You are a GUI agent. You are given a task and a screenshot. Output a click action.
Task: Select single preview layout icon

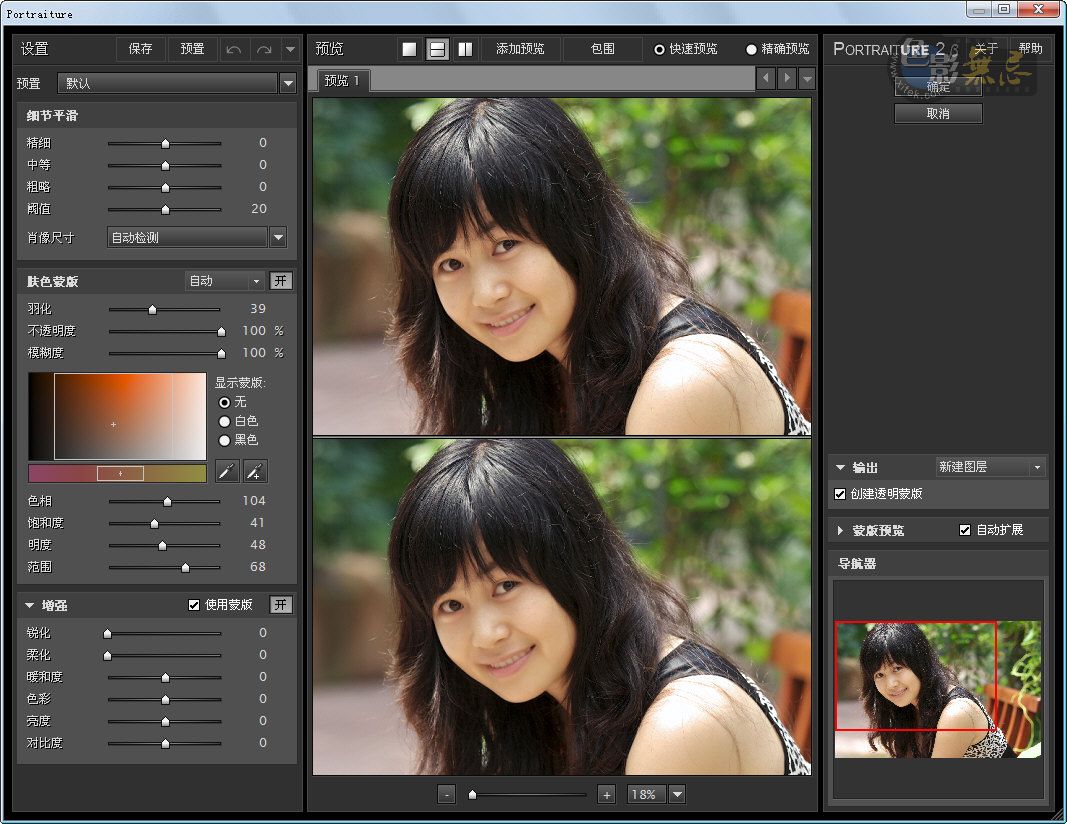coord(409,49)
